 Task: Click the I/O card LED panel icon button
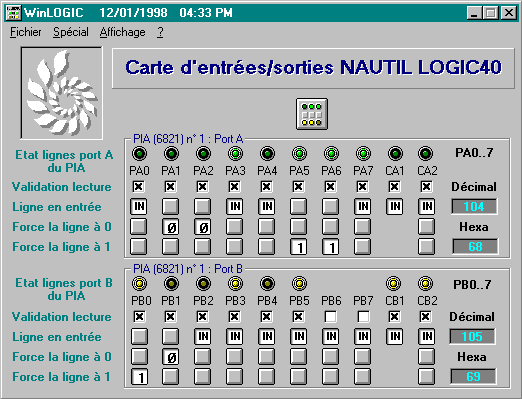coord(312,114)
